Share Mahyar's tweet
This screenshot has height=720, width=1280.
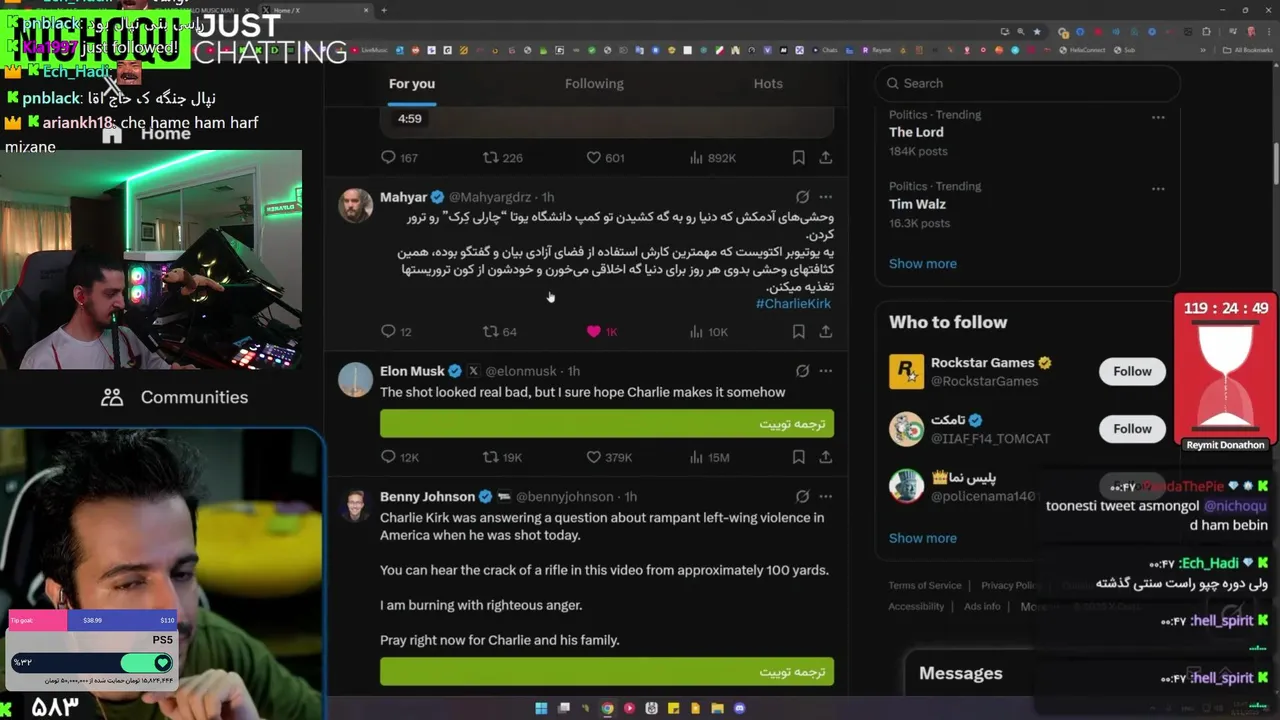[x=826, y=331]
